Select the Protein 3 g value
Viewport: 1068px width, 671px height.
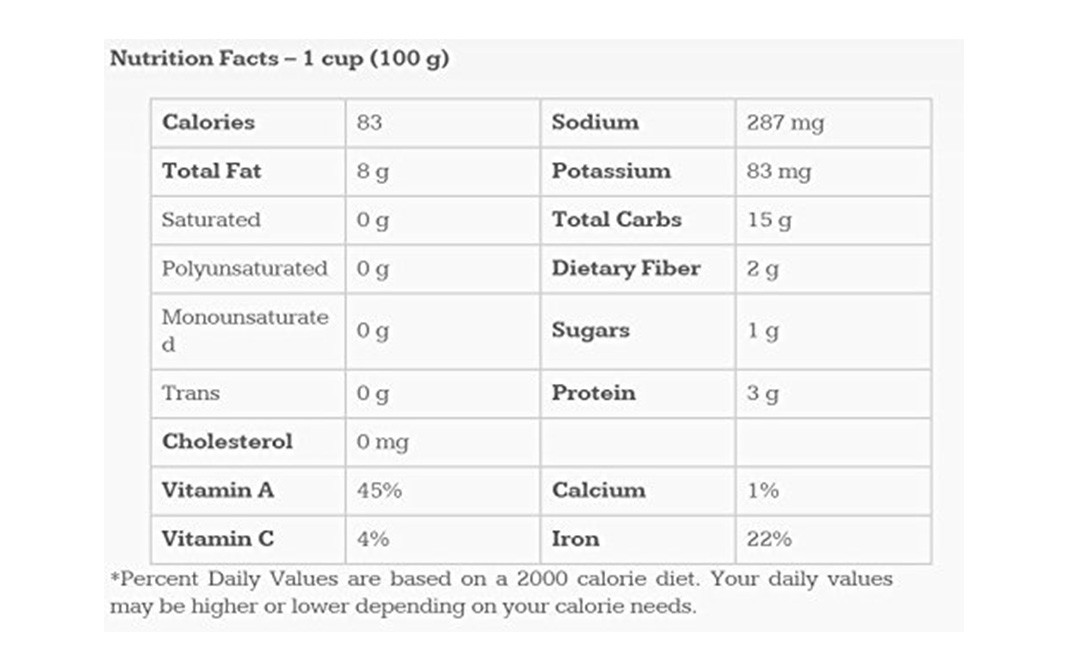(762, 393)
